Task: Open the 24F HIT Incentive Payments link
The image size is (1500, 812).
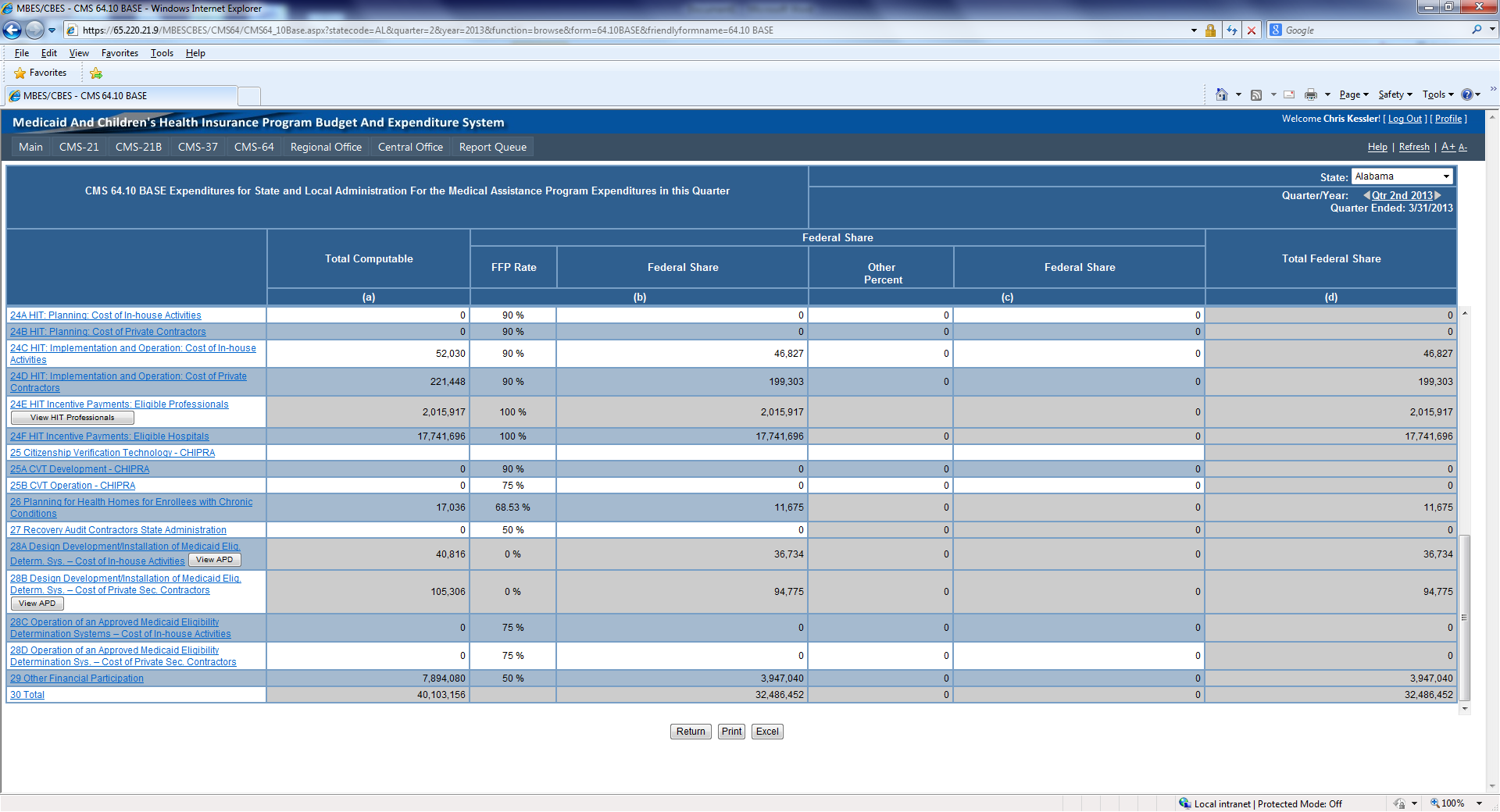Action: point(109,436)
